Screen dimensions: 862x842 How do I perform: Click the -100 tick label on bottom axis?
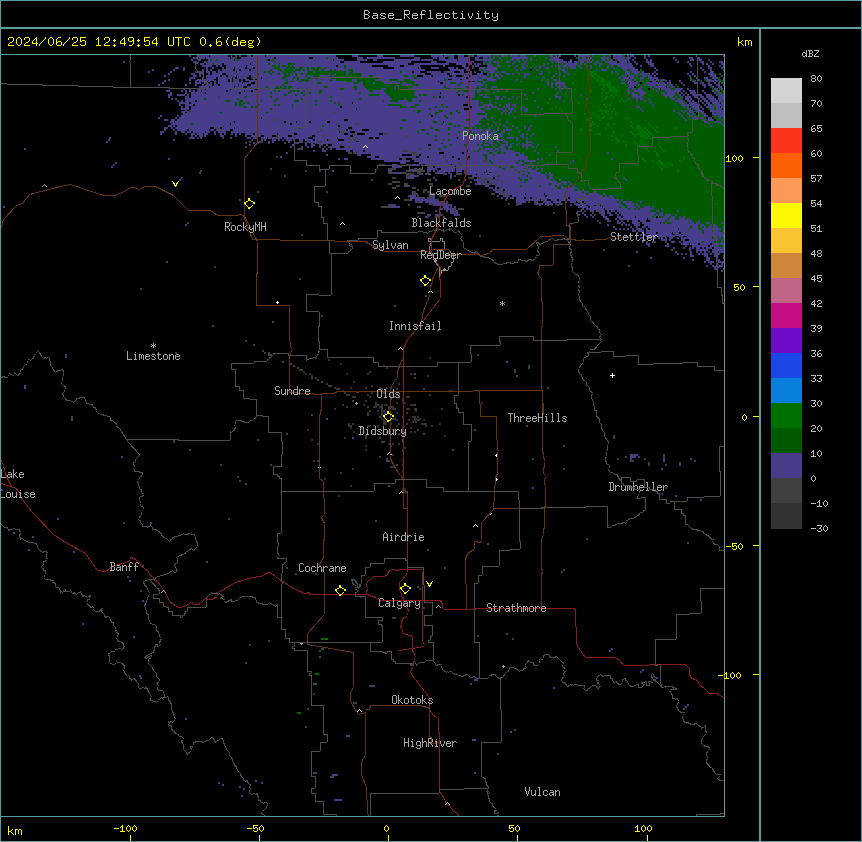click(125, 829)
